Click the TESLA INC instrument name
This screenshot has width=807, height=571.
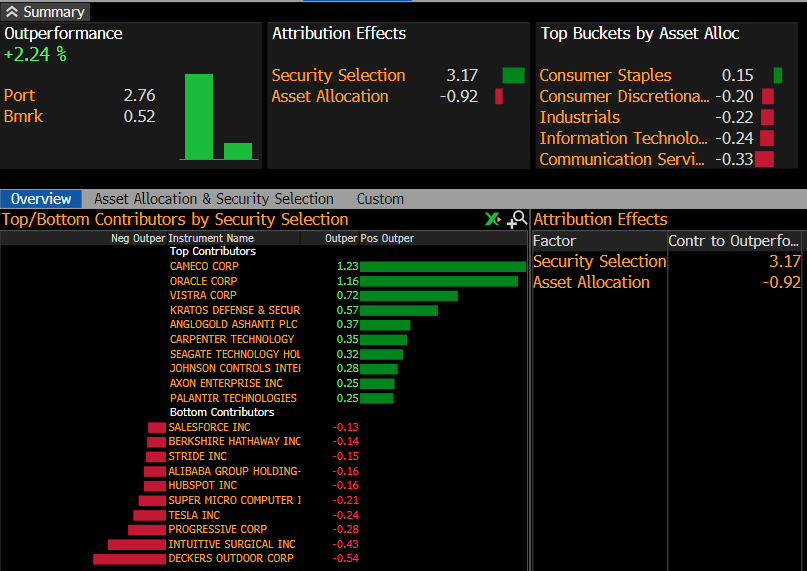click(x=194, y=515)
